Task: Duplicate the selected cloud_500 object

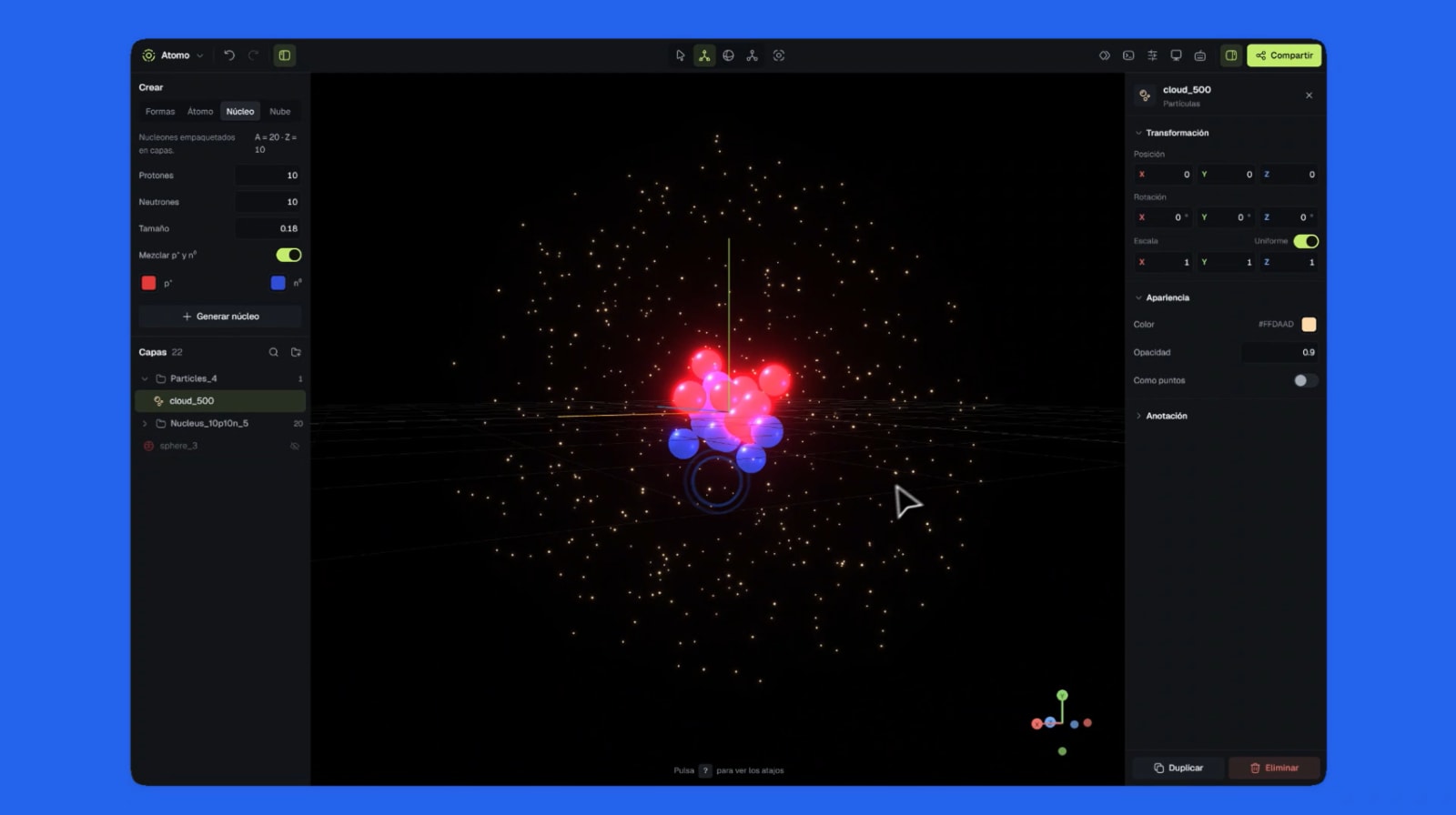Action: pyautogui.click(x=1178, y=768)
